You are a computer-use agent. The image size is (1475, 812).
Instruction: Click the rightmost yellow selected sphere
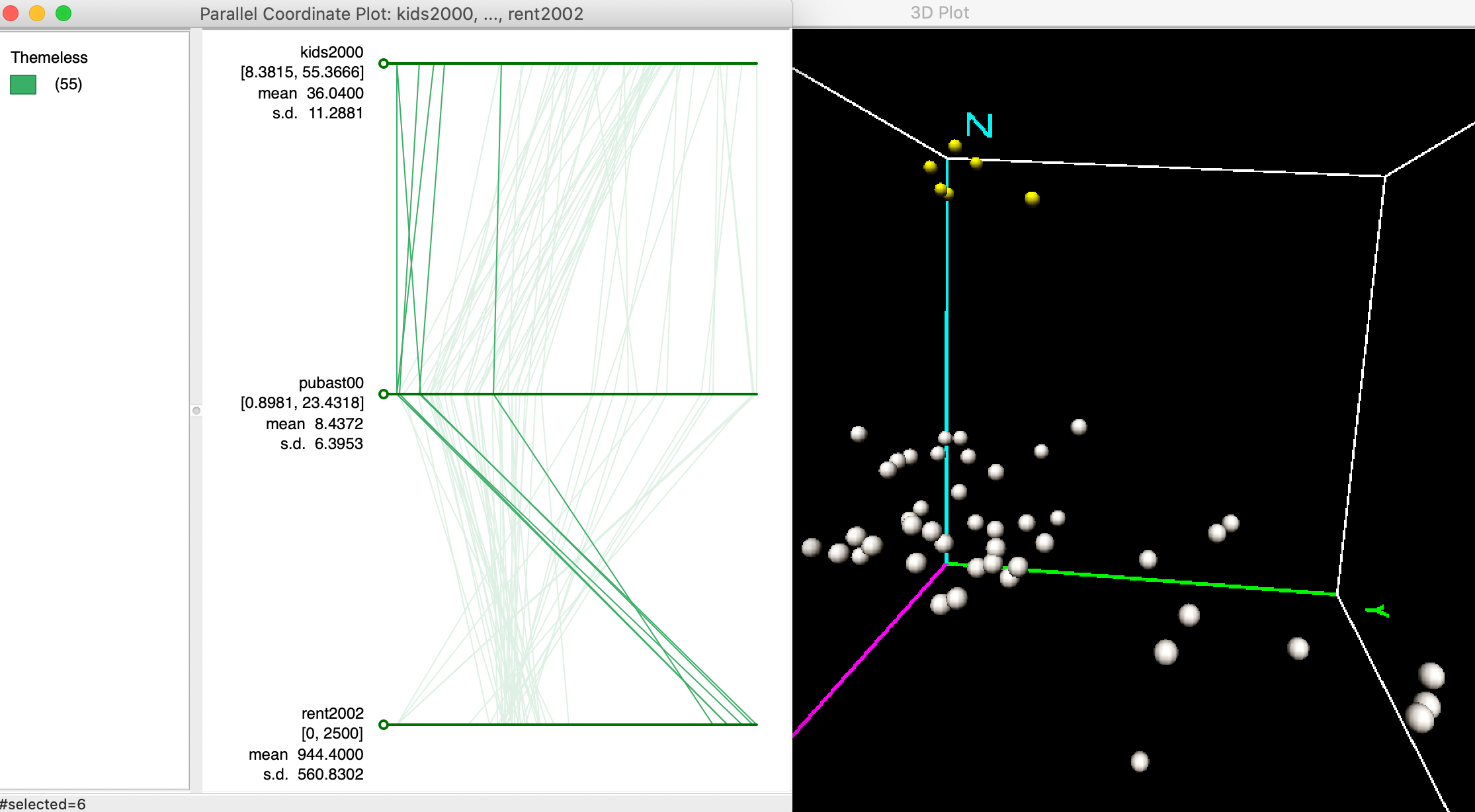[x=1032, y=198]
